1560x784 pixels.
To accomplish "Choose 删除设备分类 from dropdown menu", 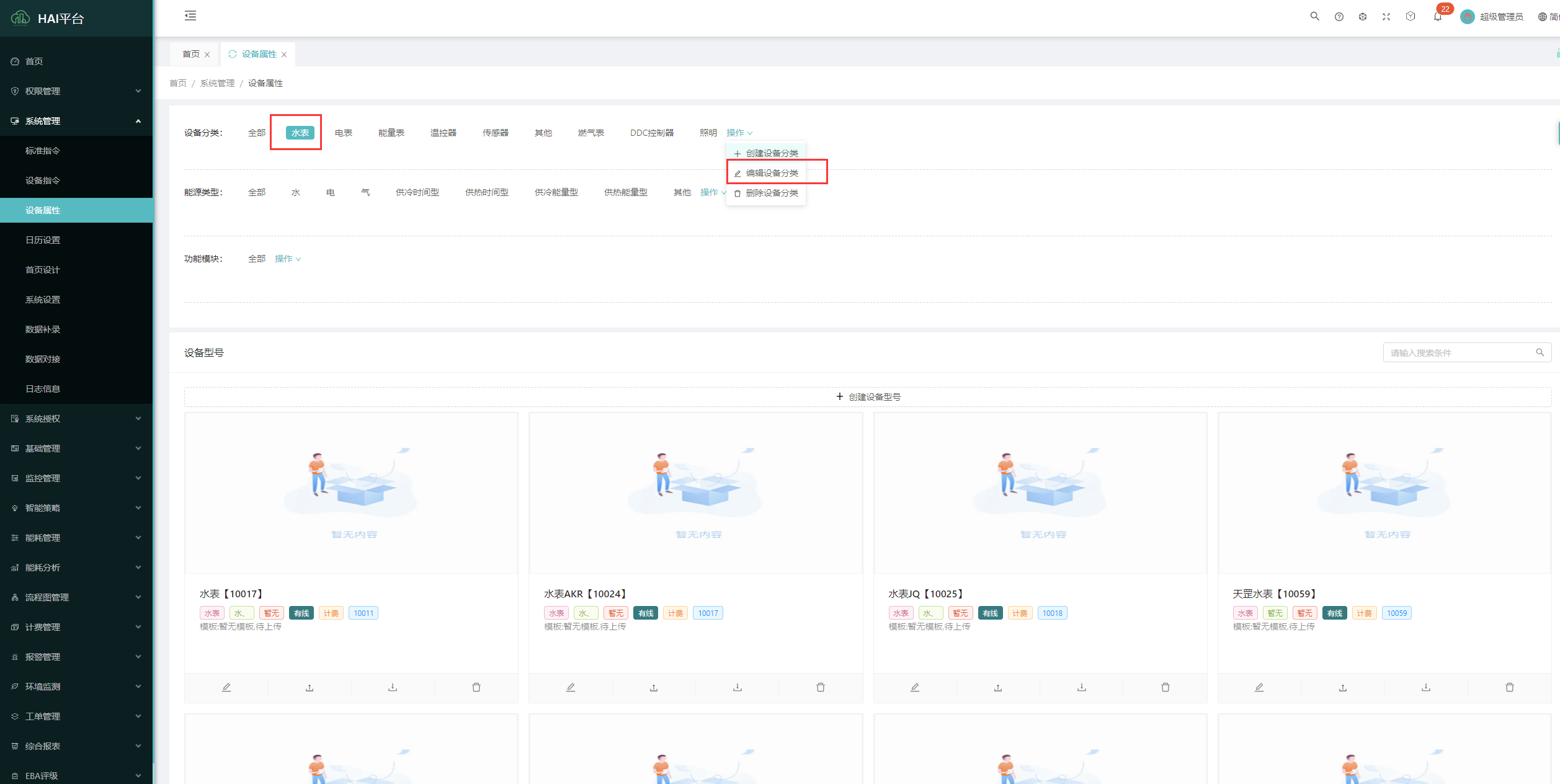I will (x=766, y=193).
